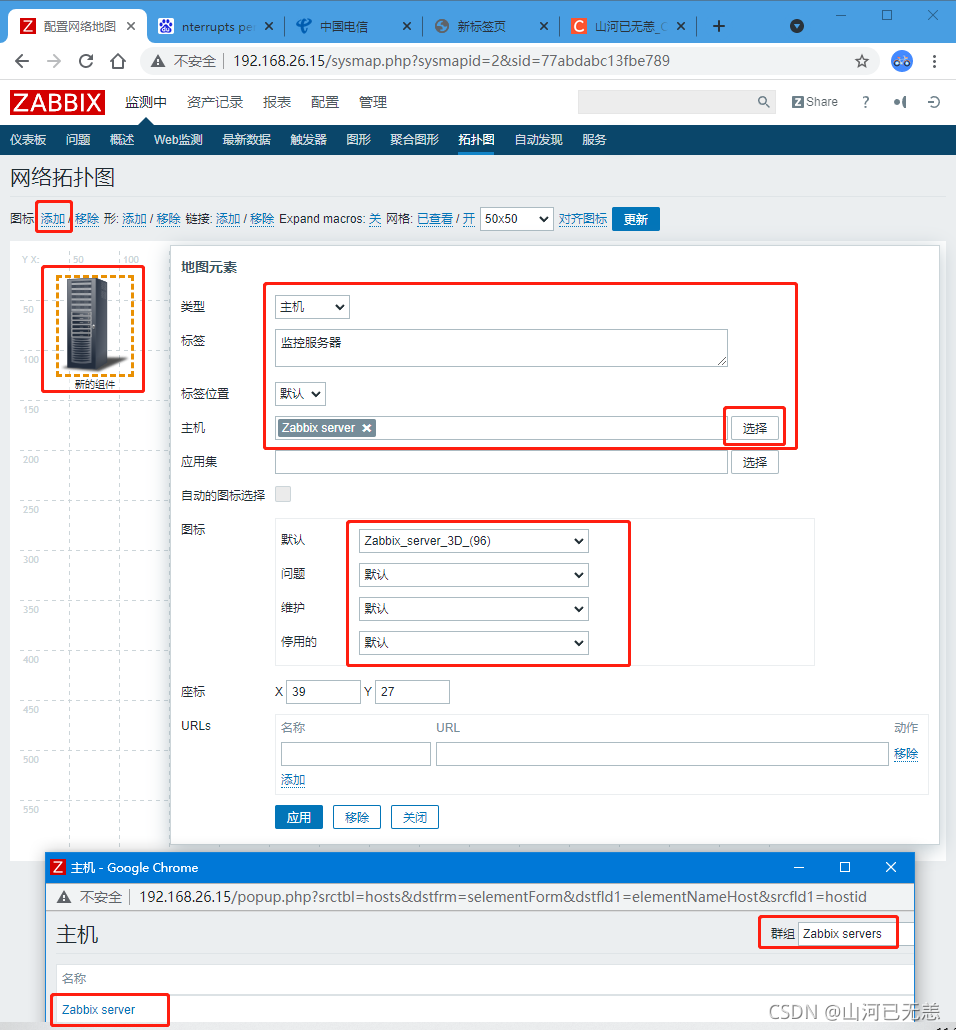Open the 监测中 menu
This screenshot has width=956, height=1030.
[x=146, y=102]
